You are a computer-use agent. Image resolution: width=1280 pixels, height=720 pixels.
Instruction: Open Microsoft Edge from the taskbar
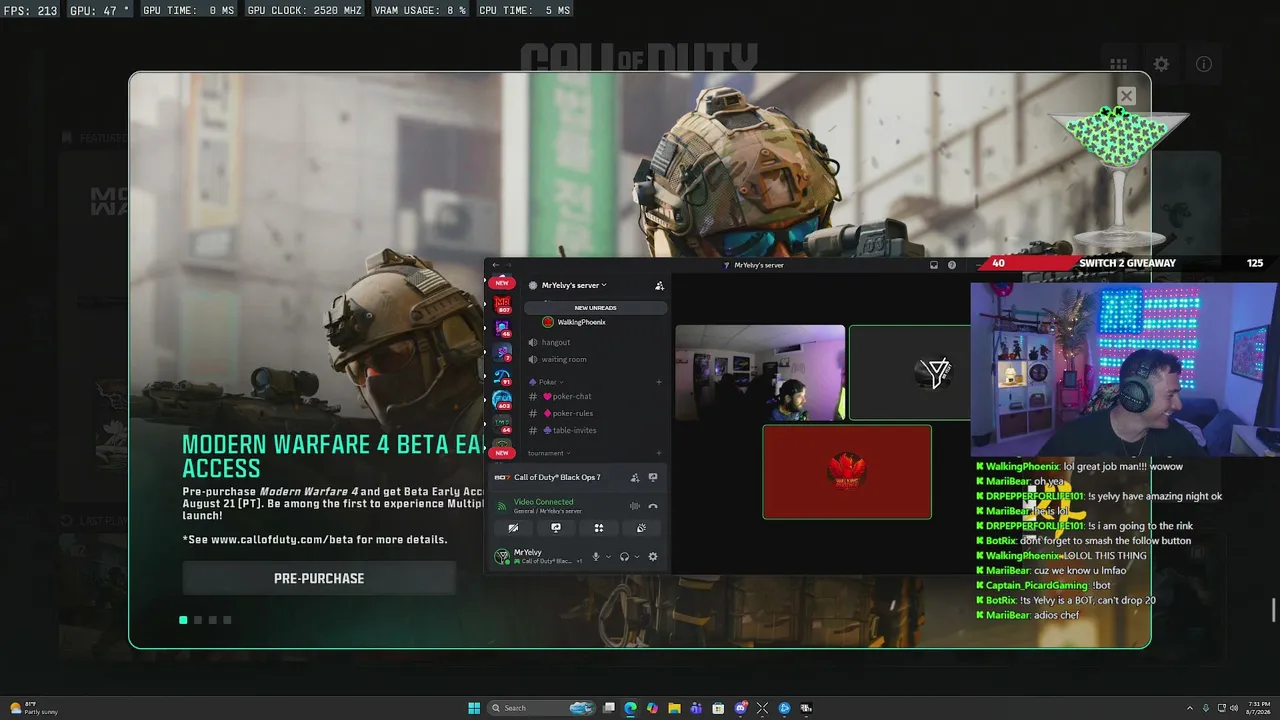[630, 708]
